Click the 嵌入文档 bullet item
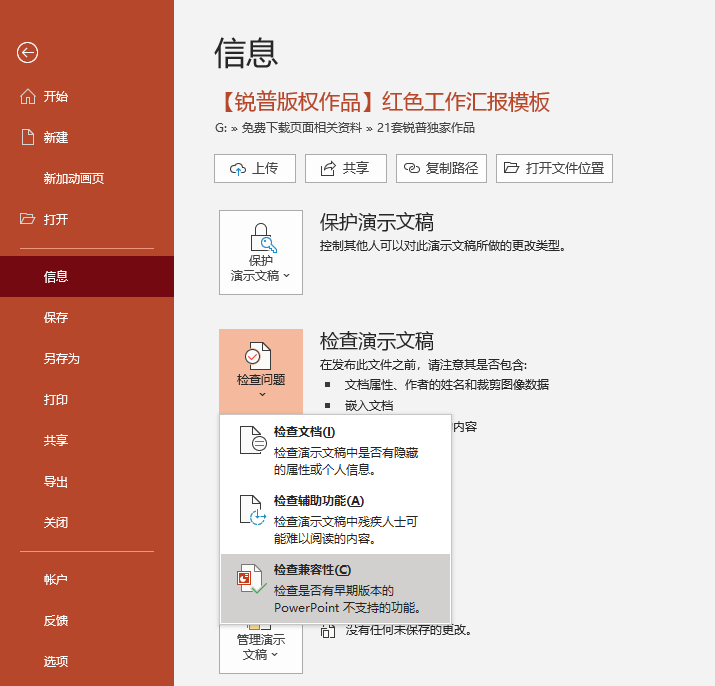 tap(369, 405)
